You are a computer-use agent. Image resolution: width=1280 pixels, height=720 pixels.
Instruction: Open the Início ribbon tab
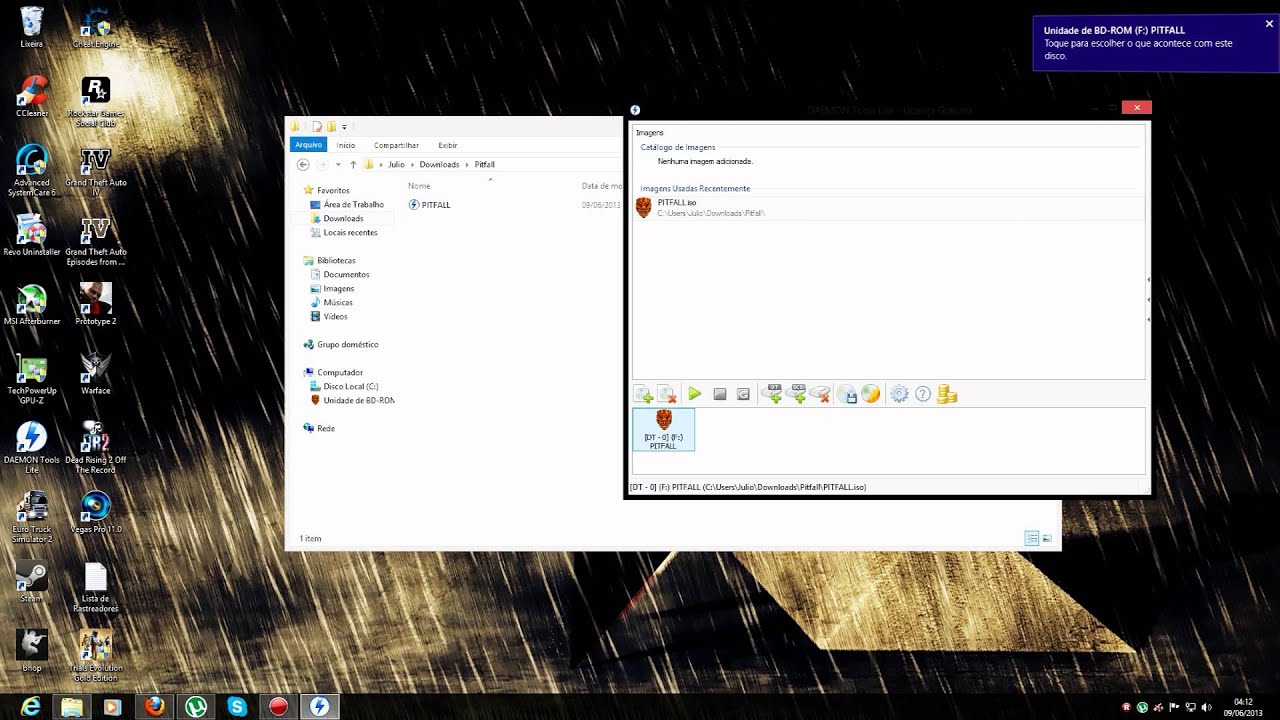346,145
